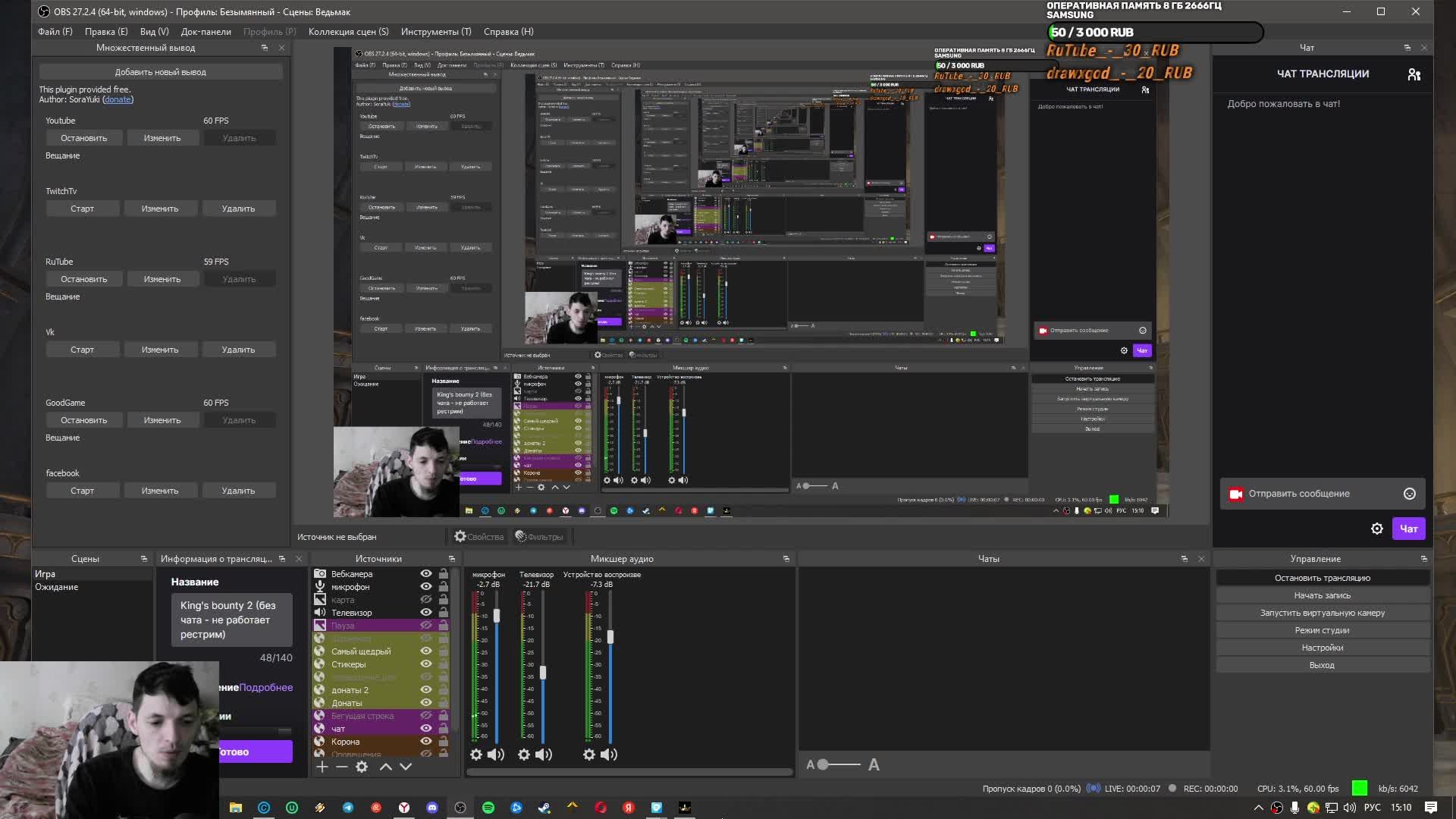Screen dimensions: 1456x819
Task: Open Телевизор audio channel settings gear
Action: (x=524, y=755)
